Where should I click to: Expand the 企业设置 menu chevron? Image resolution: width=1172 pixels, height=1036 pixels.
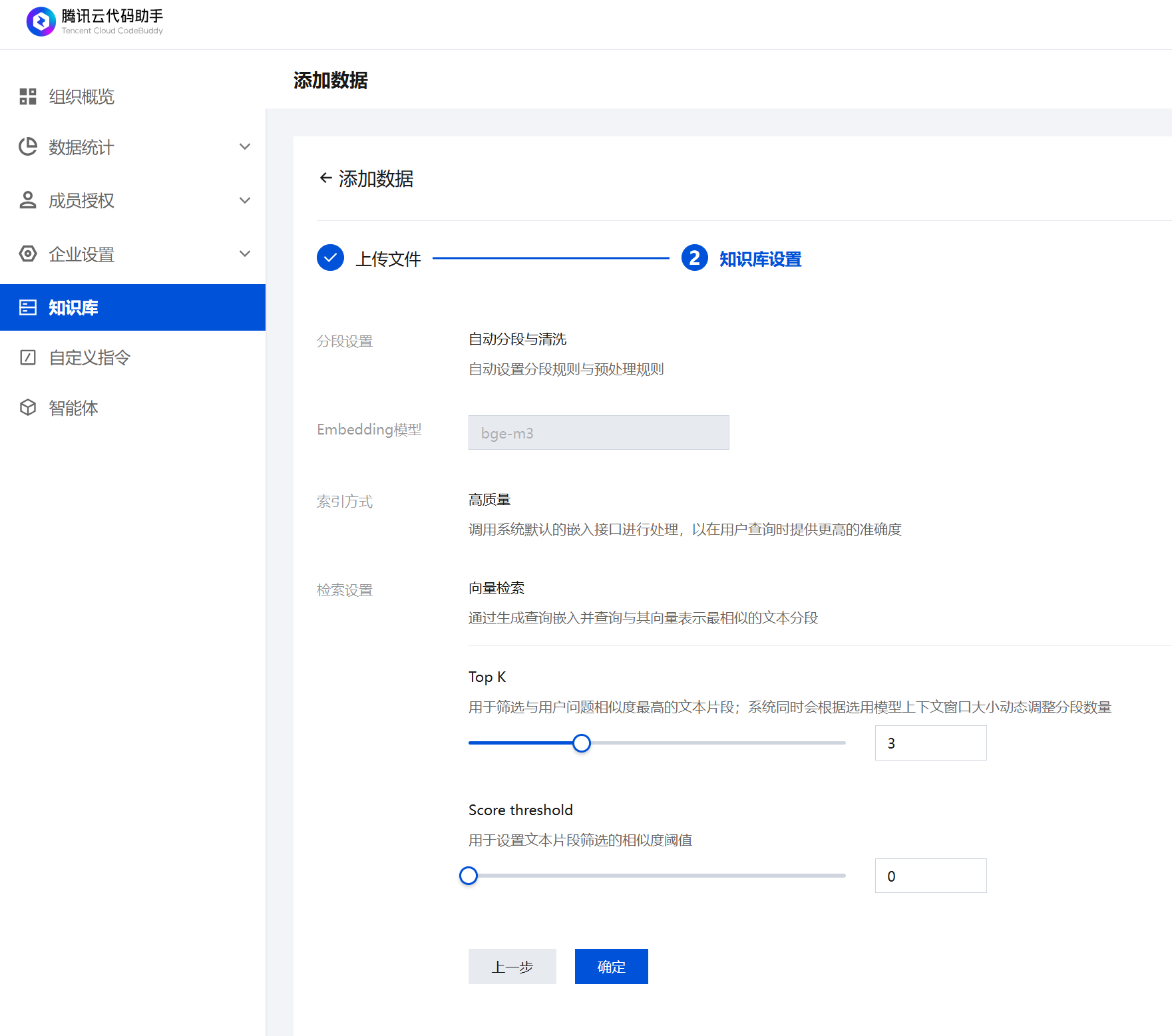(245, 254)
